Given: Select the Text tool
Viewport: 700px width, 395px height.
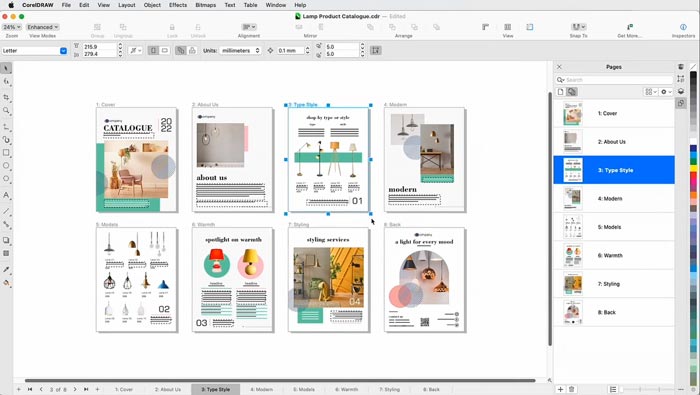Looking at the screenshot, I should (x=6, y=195).
